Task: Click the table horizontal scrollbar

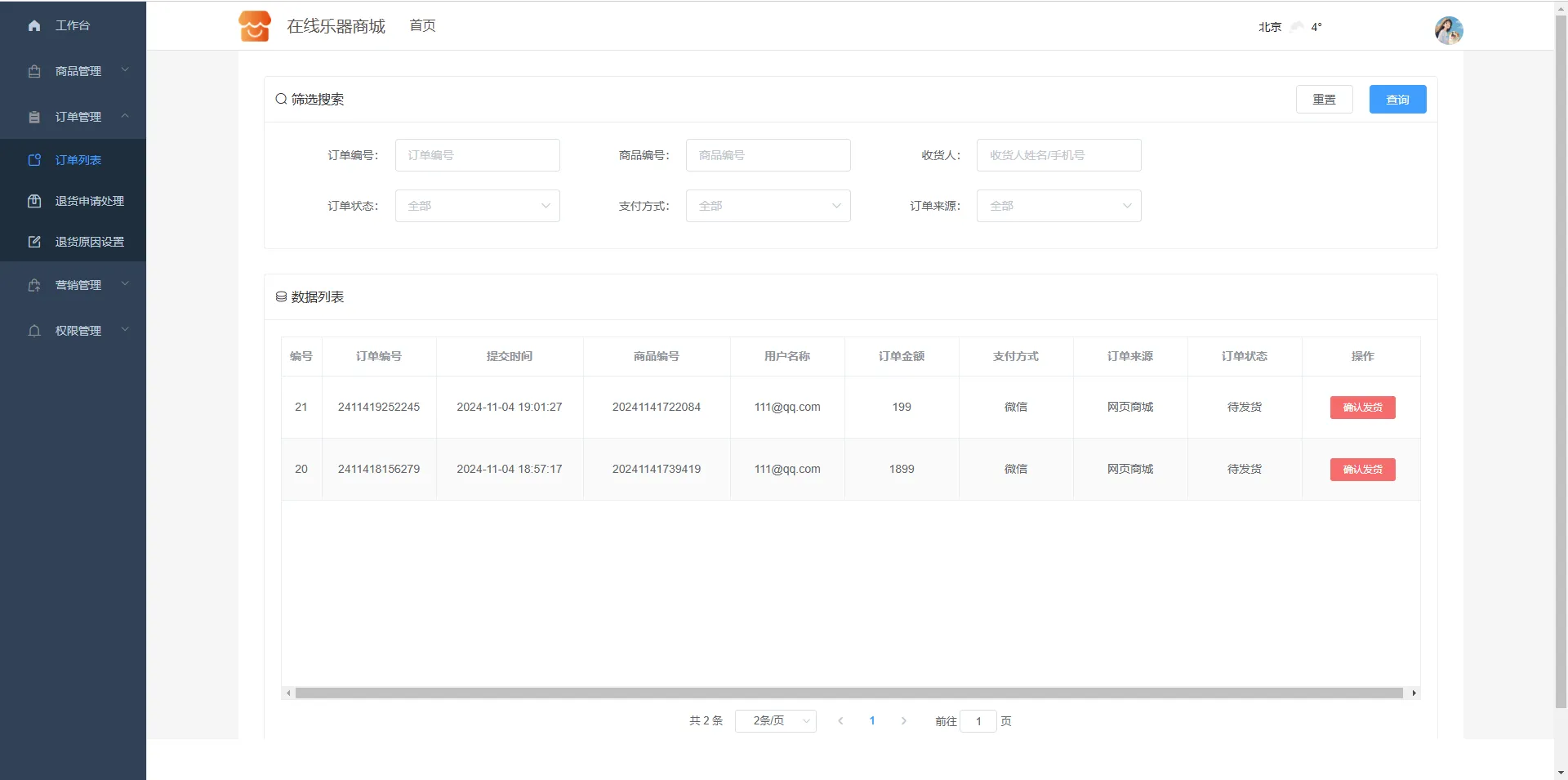Action: click(849, 693)
